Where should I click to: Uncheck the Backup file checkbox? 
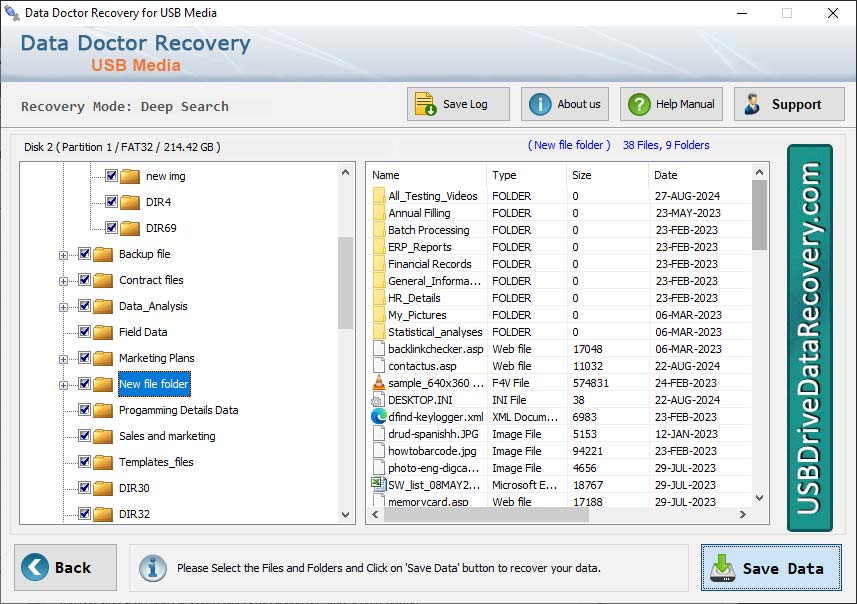[84, 254]
